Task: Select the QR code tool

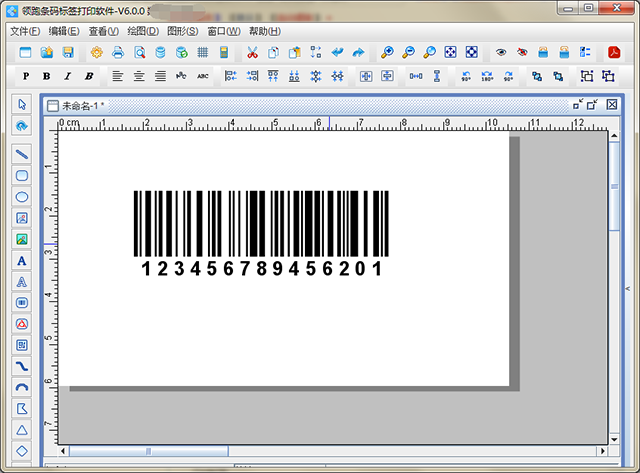Action: (22, 345)
